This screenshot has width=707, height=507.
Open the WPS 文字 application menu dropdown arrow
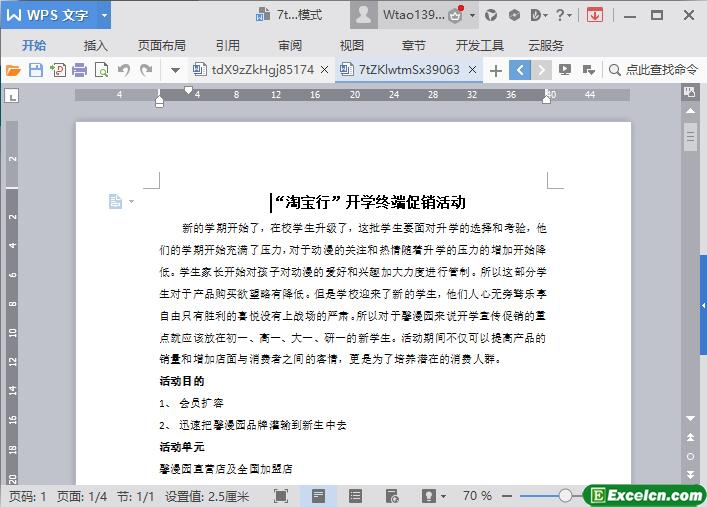click(x=104, y=15)
